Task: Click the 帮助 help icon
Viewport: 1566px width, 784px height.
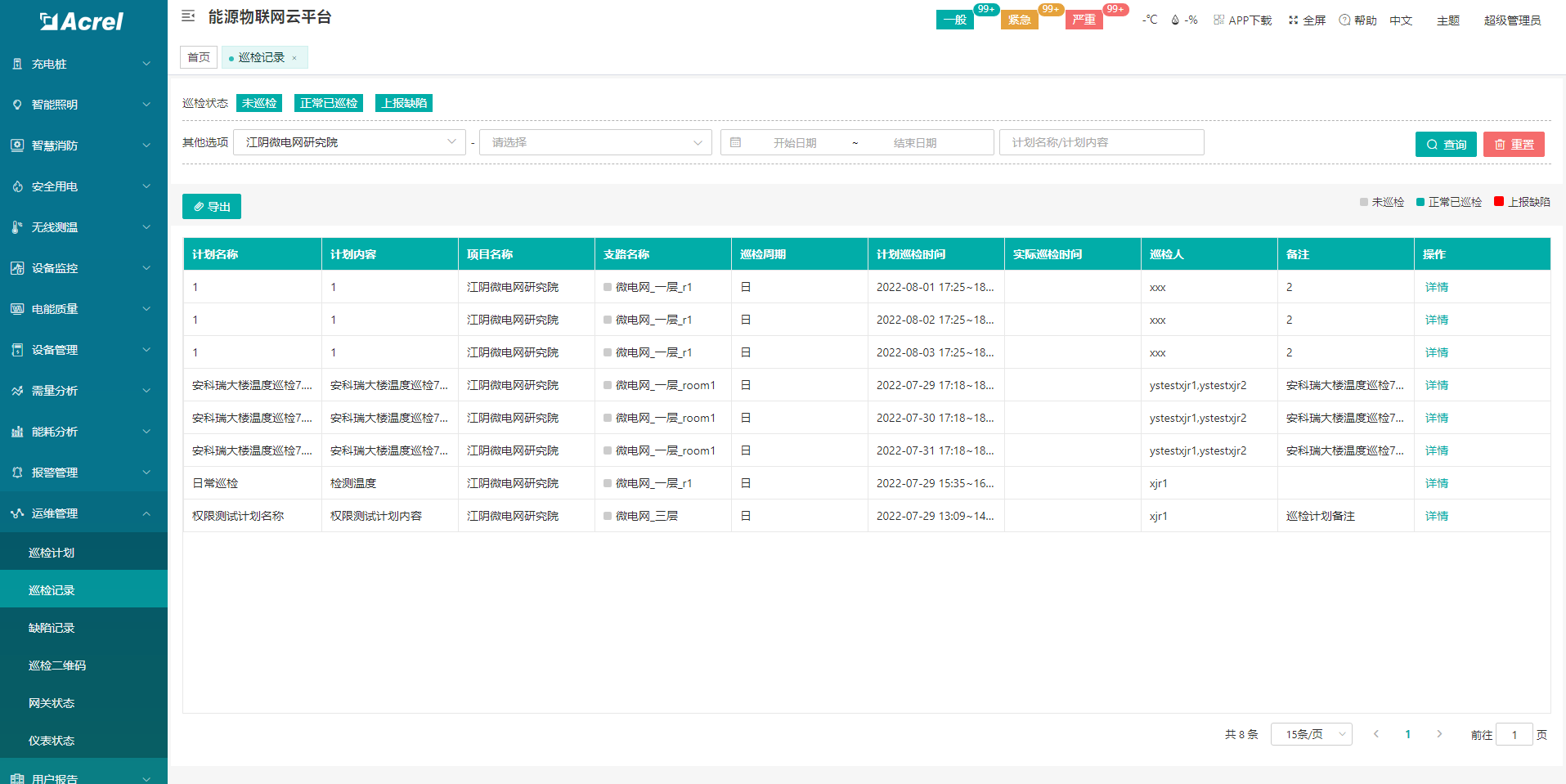Action: [1344, 20]
